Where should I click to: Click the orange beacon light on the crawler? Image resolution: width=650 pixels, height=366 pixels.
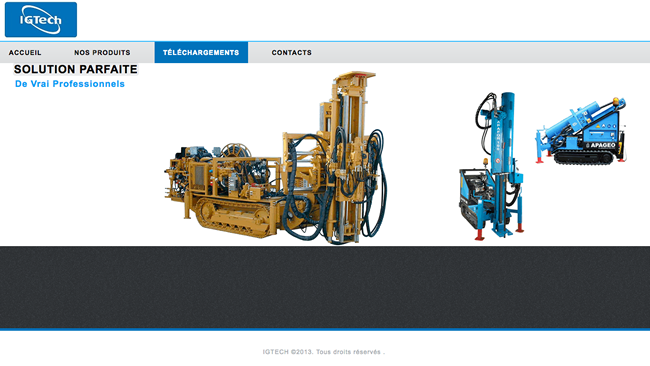[616, 102]
